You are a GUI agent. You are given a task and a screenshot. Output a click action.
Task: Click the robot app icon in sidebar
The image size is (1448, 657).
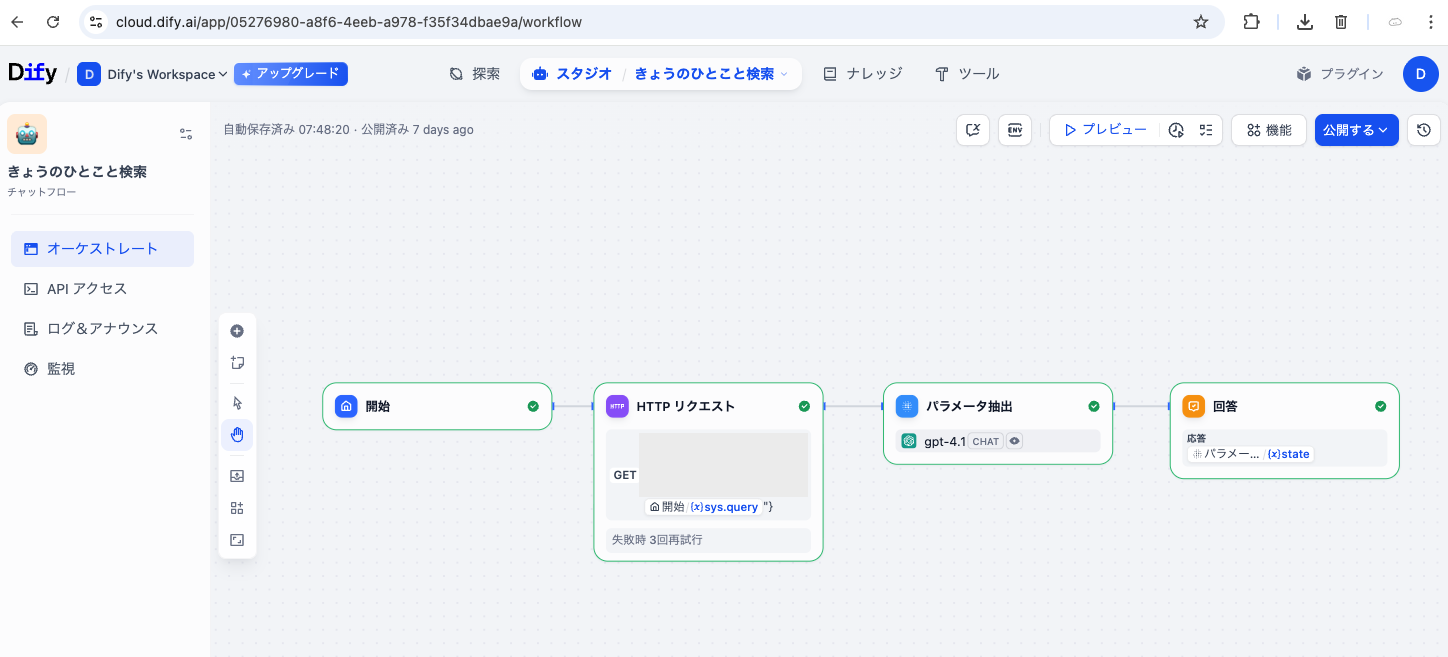[x=27, y=134]
